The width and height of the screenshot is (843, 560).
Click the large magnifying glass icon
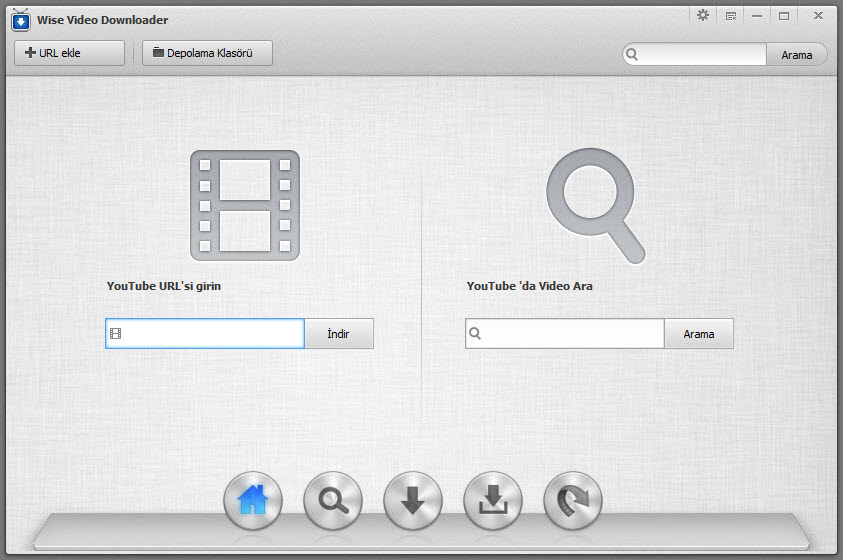(x=595, y=206)
